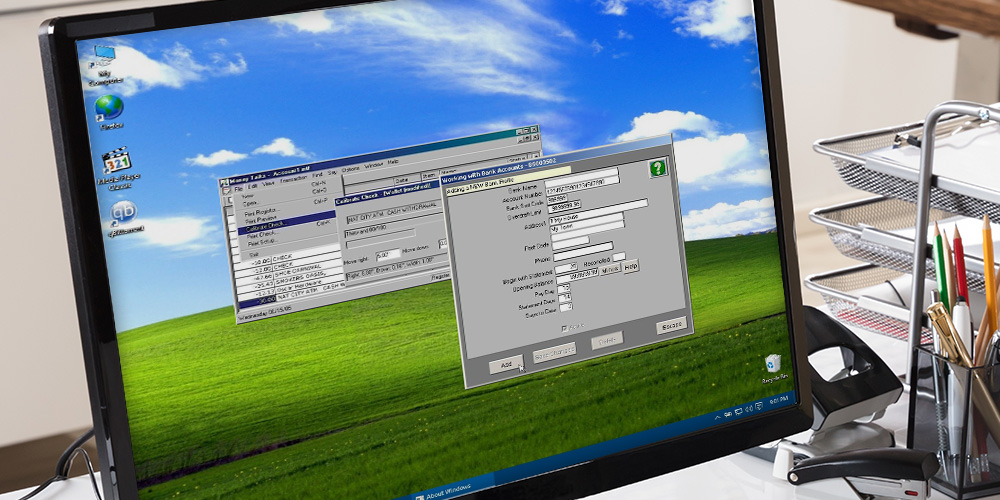The width and height of the screenshot is (1000, 500).
Task: Click the Opening Balance field
Action: pyautogui.click(x=577, y=275)
